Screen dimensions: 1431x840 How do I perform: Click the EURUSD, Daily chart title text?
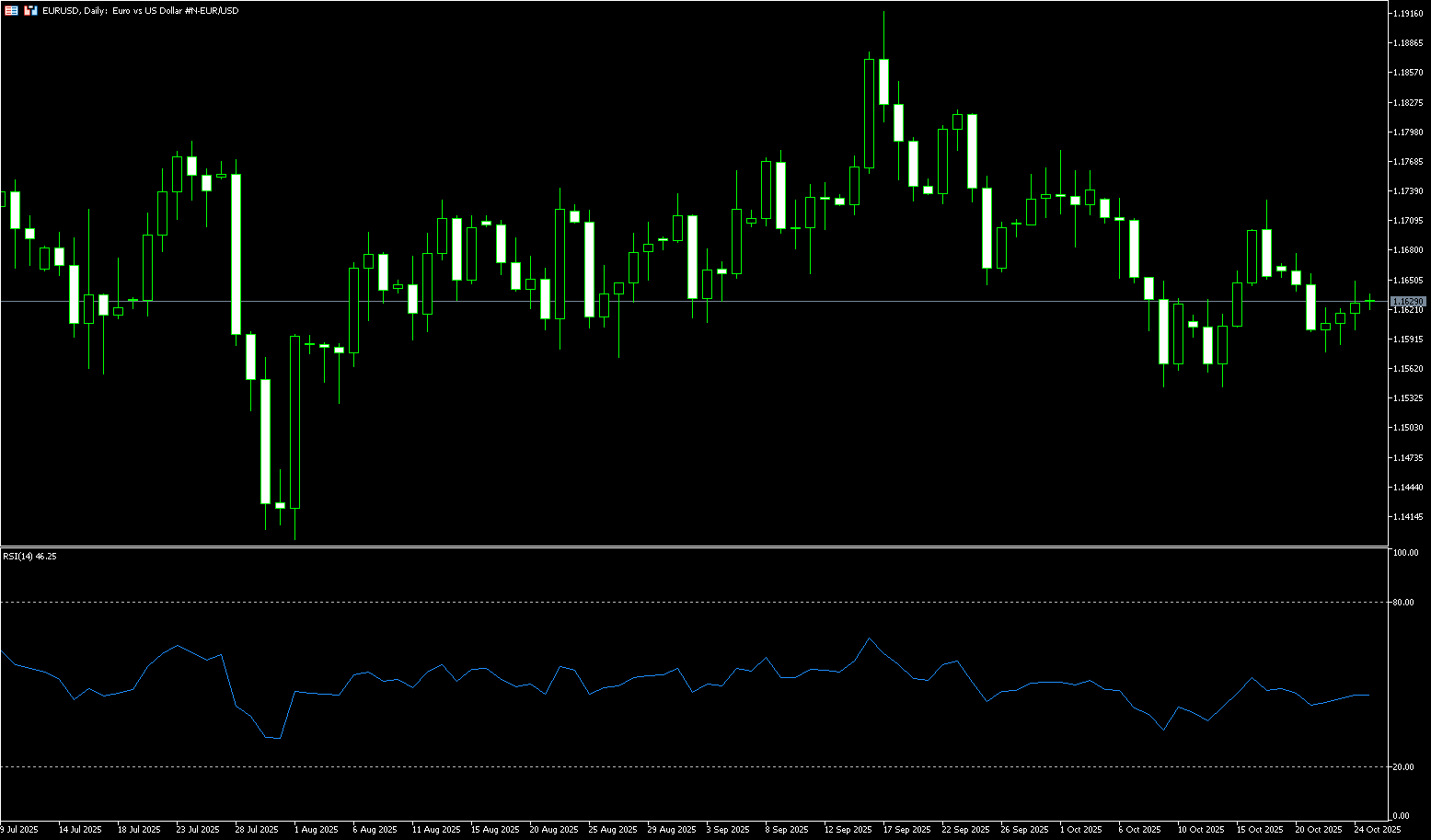click(x=140, y=10)
